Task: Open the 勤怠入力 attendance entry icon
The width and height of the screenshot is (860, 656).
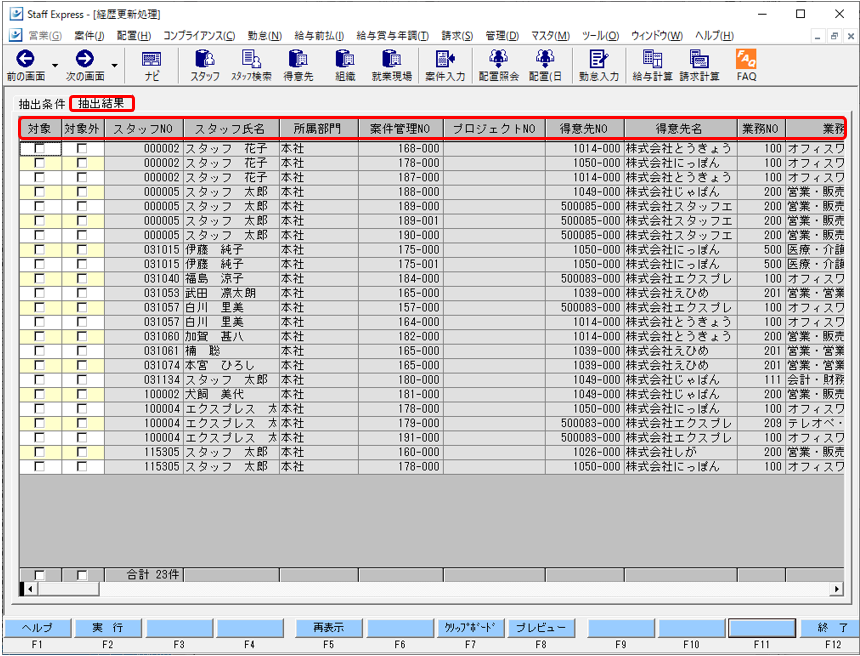Action: point(598,65)
